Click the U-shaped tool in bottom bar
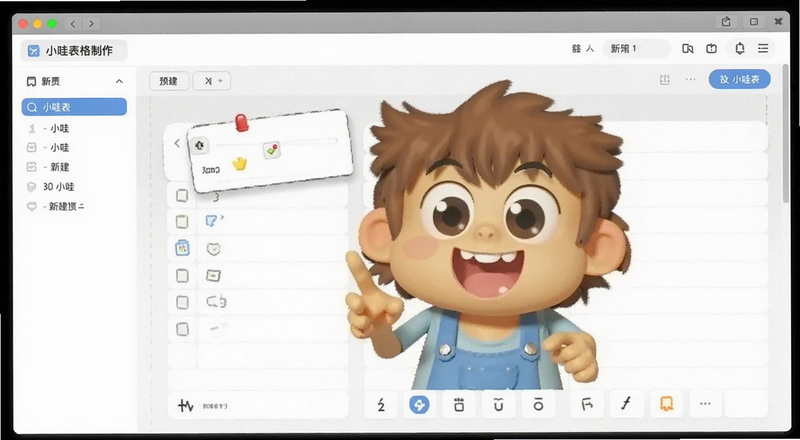Viewport: 800px width, 440px height. [x=498, y=405]
